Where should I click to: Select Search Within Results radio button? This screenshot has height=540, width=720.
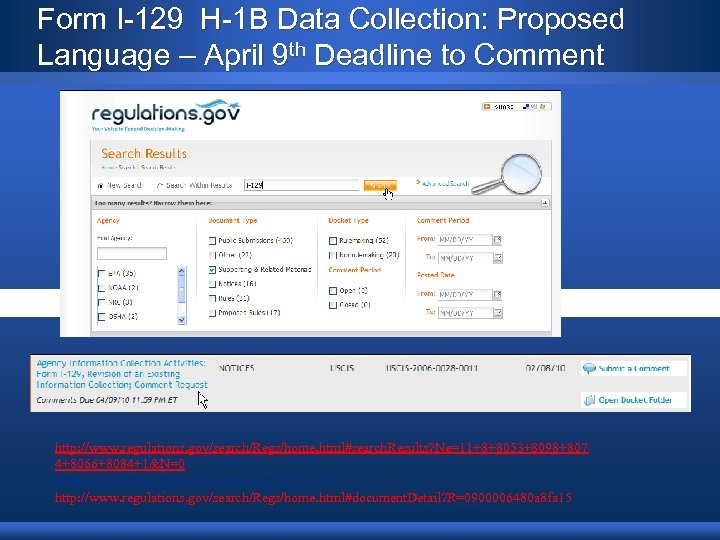tap(160, 186)
